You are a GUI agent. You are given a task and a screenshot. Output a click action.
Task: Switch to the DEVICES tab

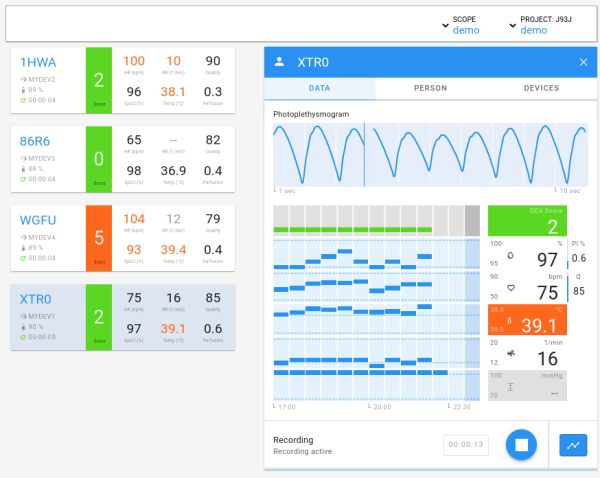pyautogui.click(x=541, y=88)
